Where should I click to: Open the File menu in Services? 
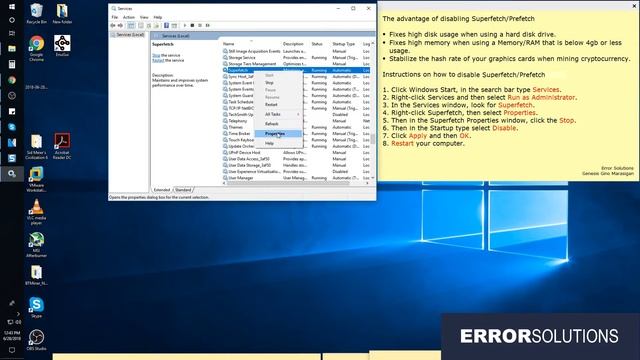click(115, 18)
